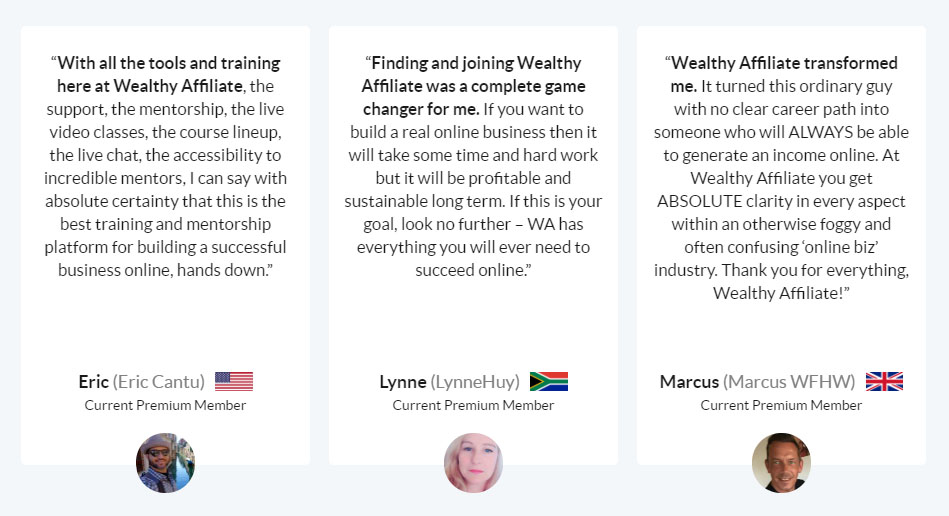
Task: Open Marcus's round profile photo
Action: click(x=781, y=463)
